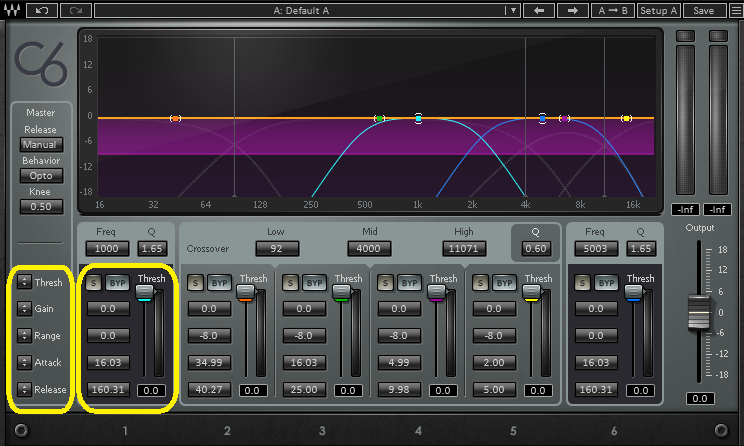
Task: Bypass the band with Freq 5003
Action: [x=606, y=283]
